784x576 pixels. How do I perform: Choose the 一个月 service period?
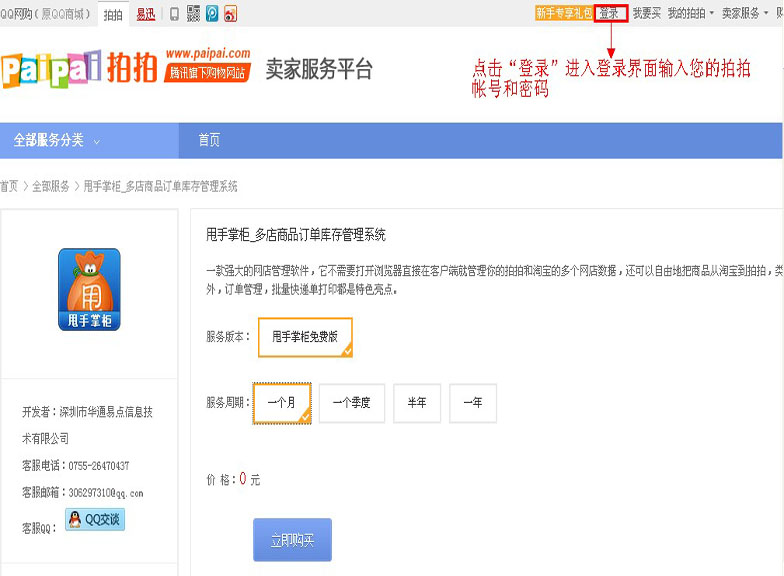282,403
